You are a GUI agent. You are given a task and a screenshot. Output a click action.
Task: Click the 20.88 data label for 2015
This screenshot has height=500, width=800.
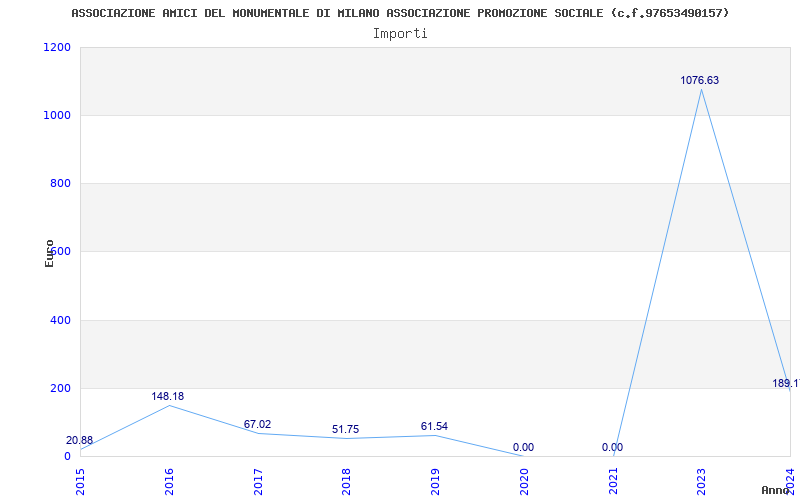coord(80,440)
